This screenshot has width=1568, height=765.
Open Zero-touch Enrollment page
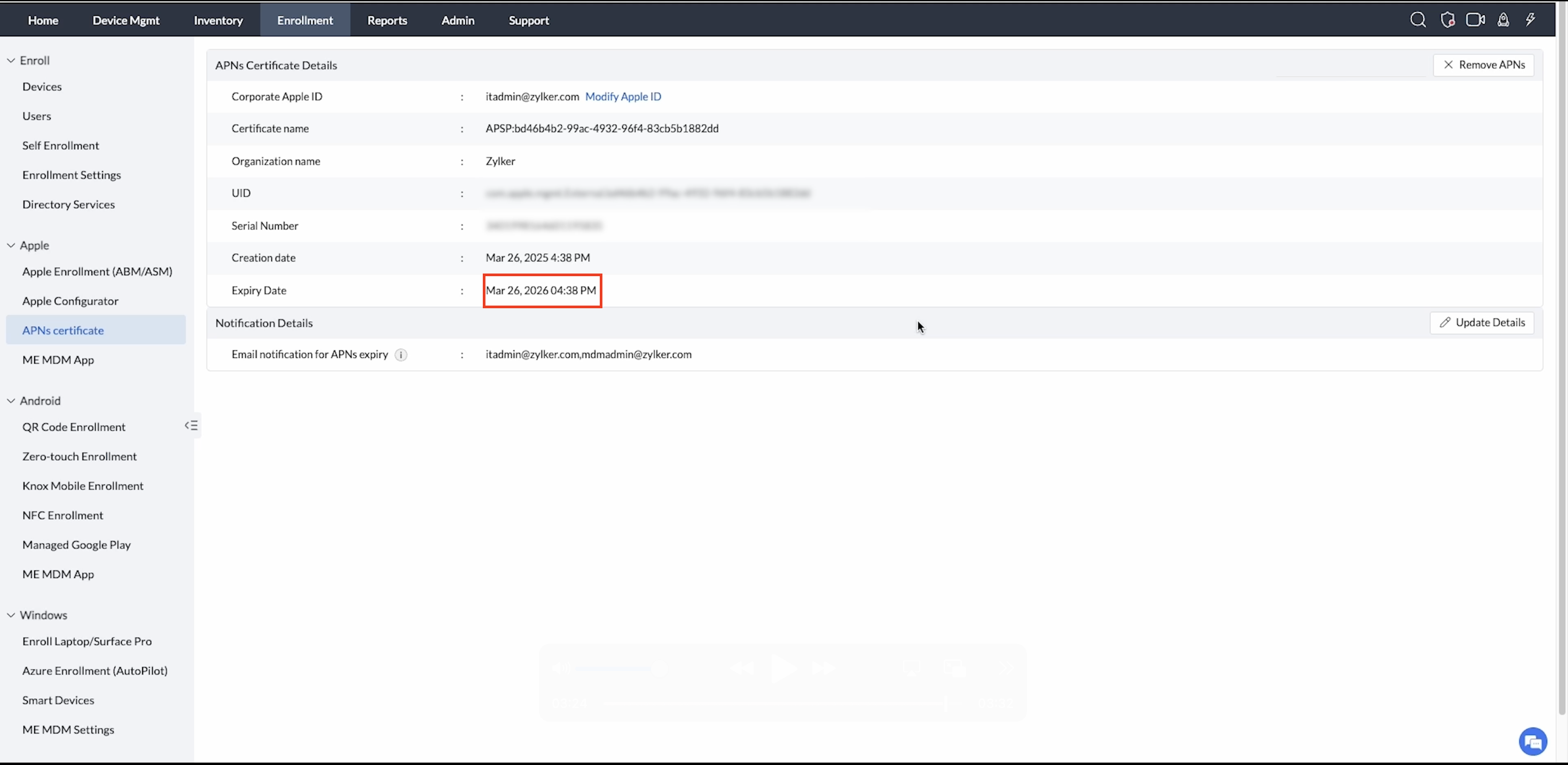pos(79,456)
